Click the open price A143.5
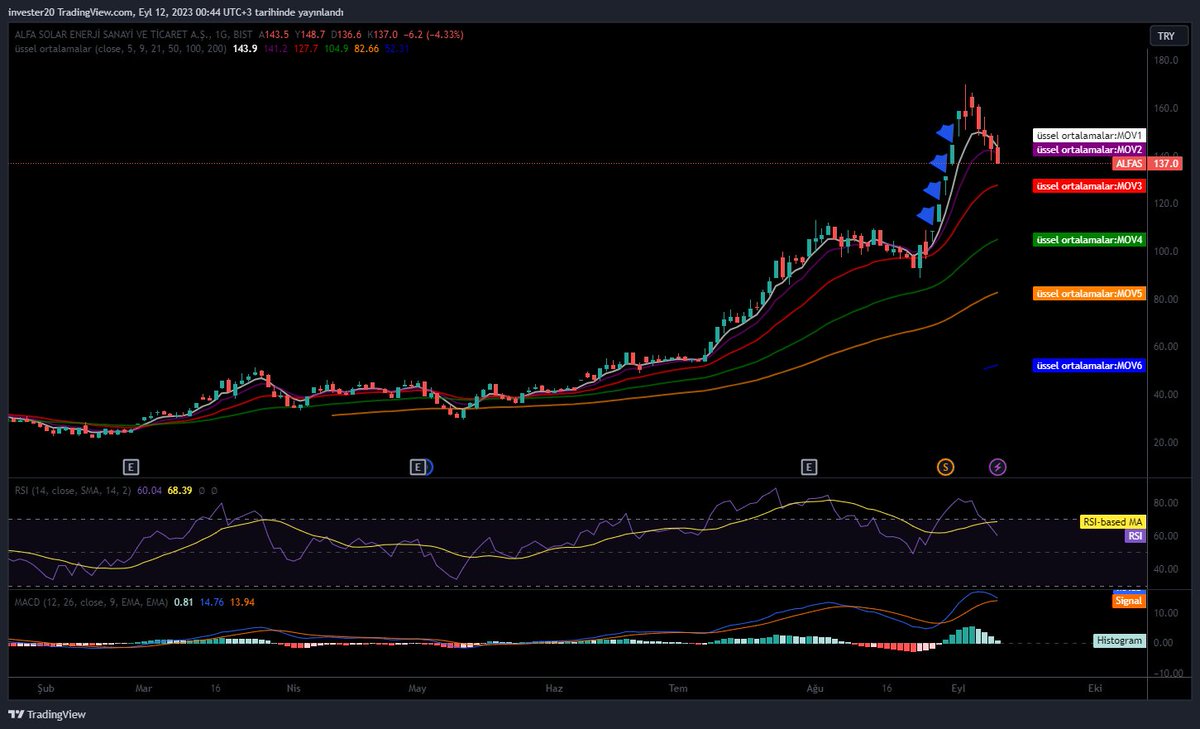Screen dimensions: 1200x729 (x=274, y=34)
